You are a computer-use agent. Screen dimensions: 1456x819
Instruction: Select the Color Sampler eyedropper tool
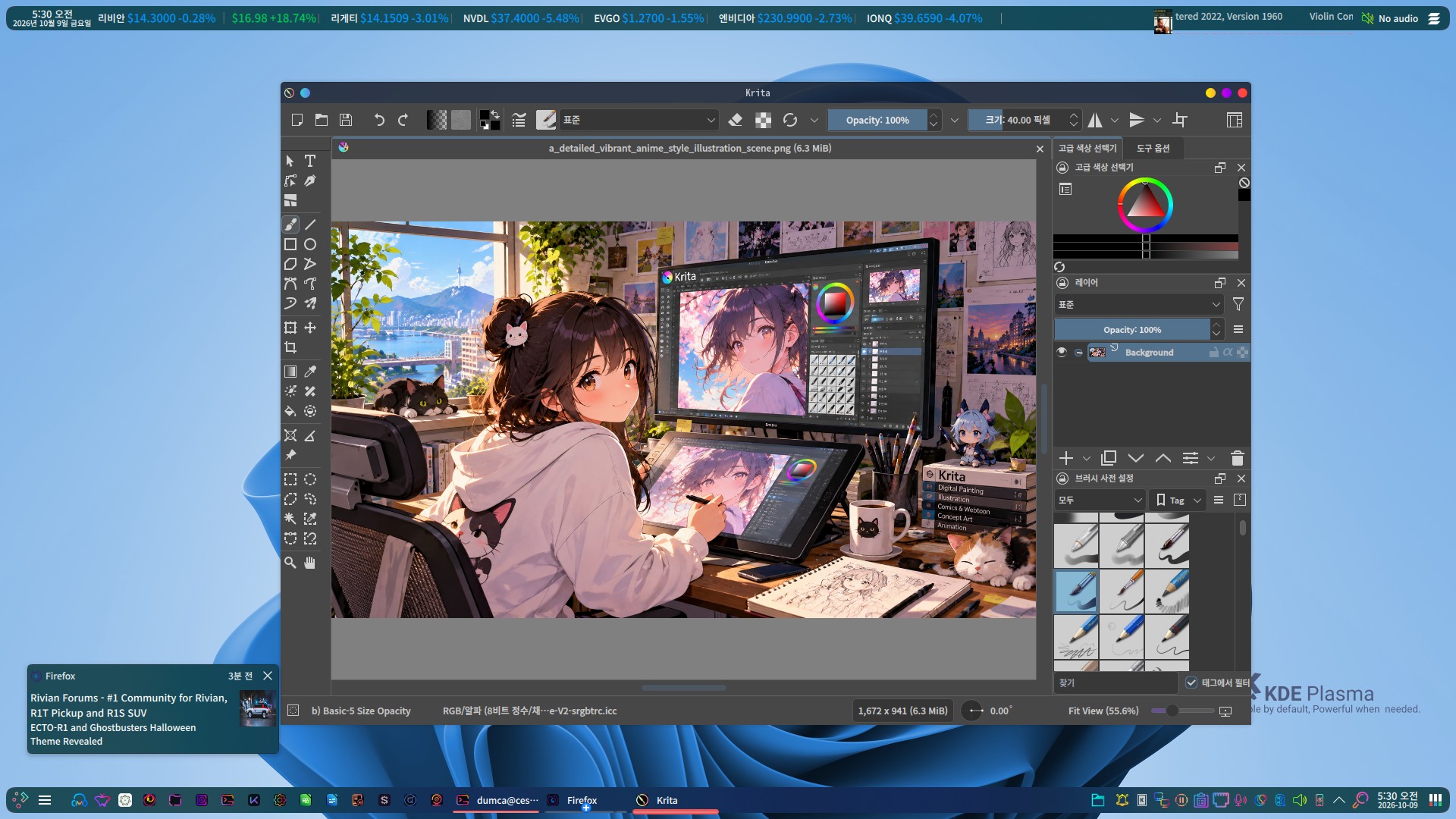310,372
